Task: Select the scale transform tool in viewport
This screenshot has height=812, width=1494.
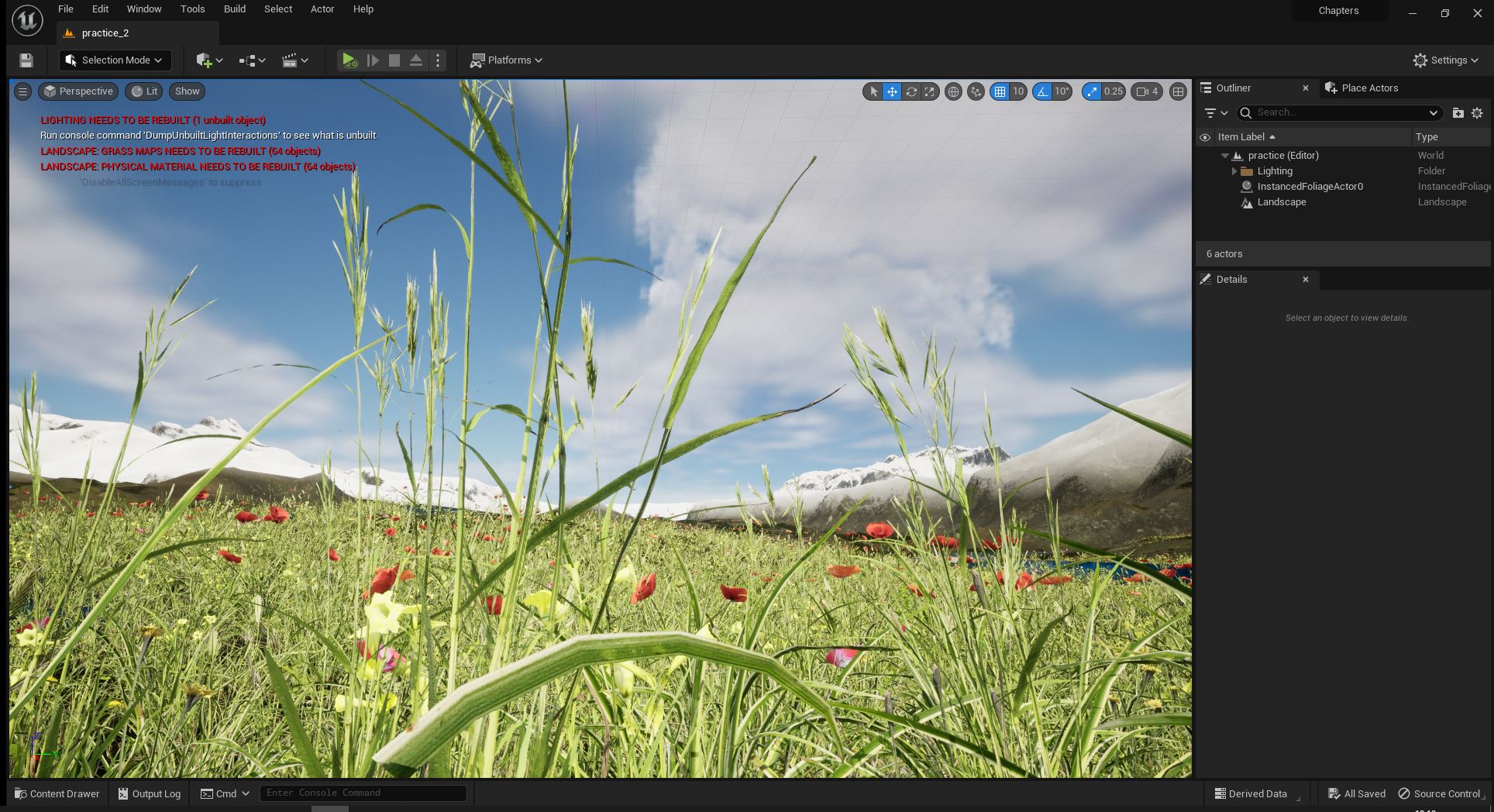Action: 929,91
